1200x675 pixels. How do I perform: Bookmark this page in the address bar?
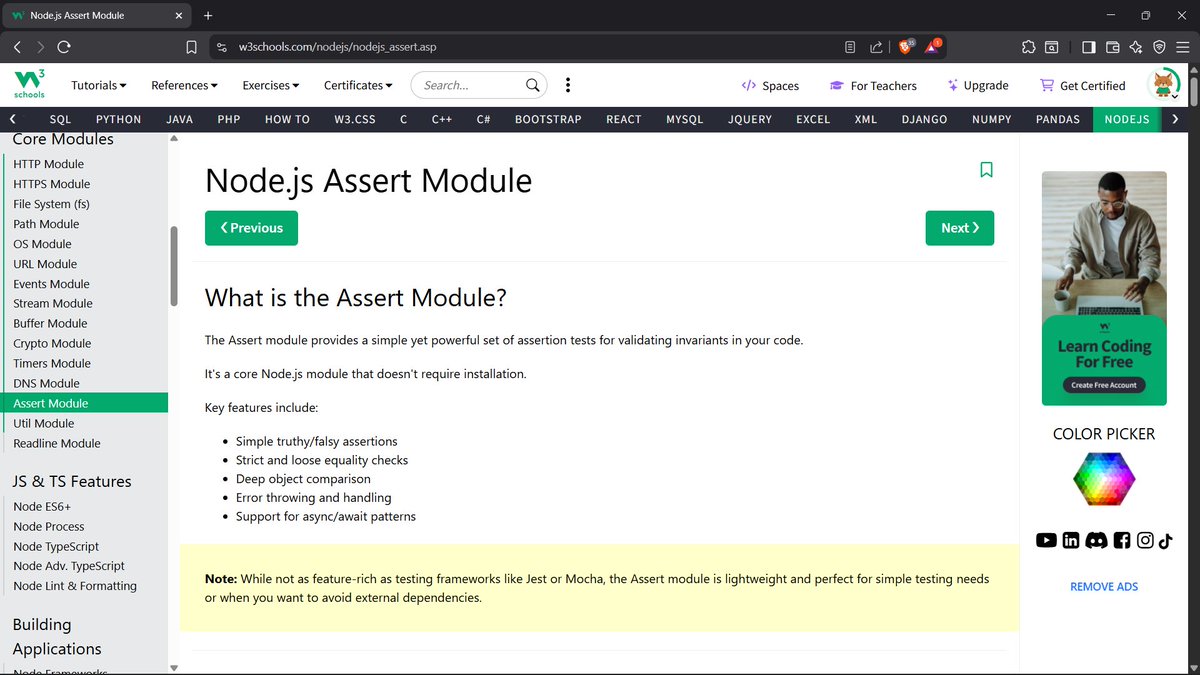coord(192,47)
